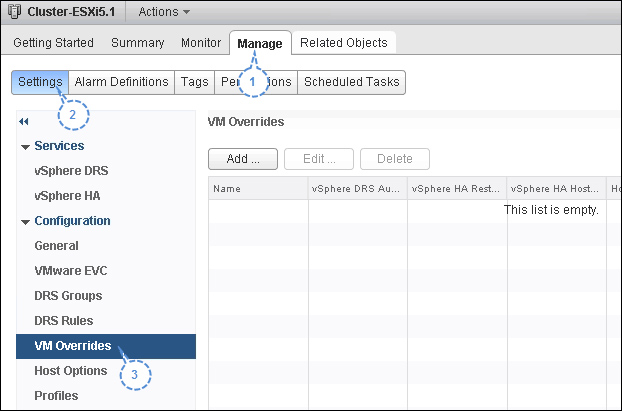Click the VM Overrides panel heading
The image size is (622, 411).
246,121
